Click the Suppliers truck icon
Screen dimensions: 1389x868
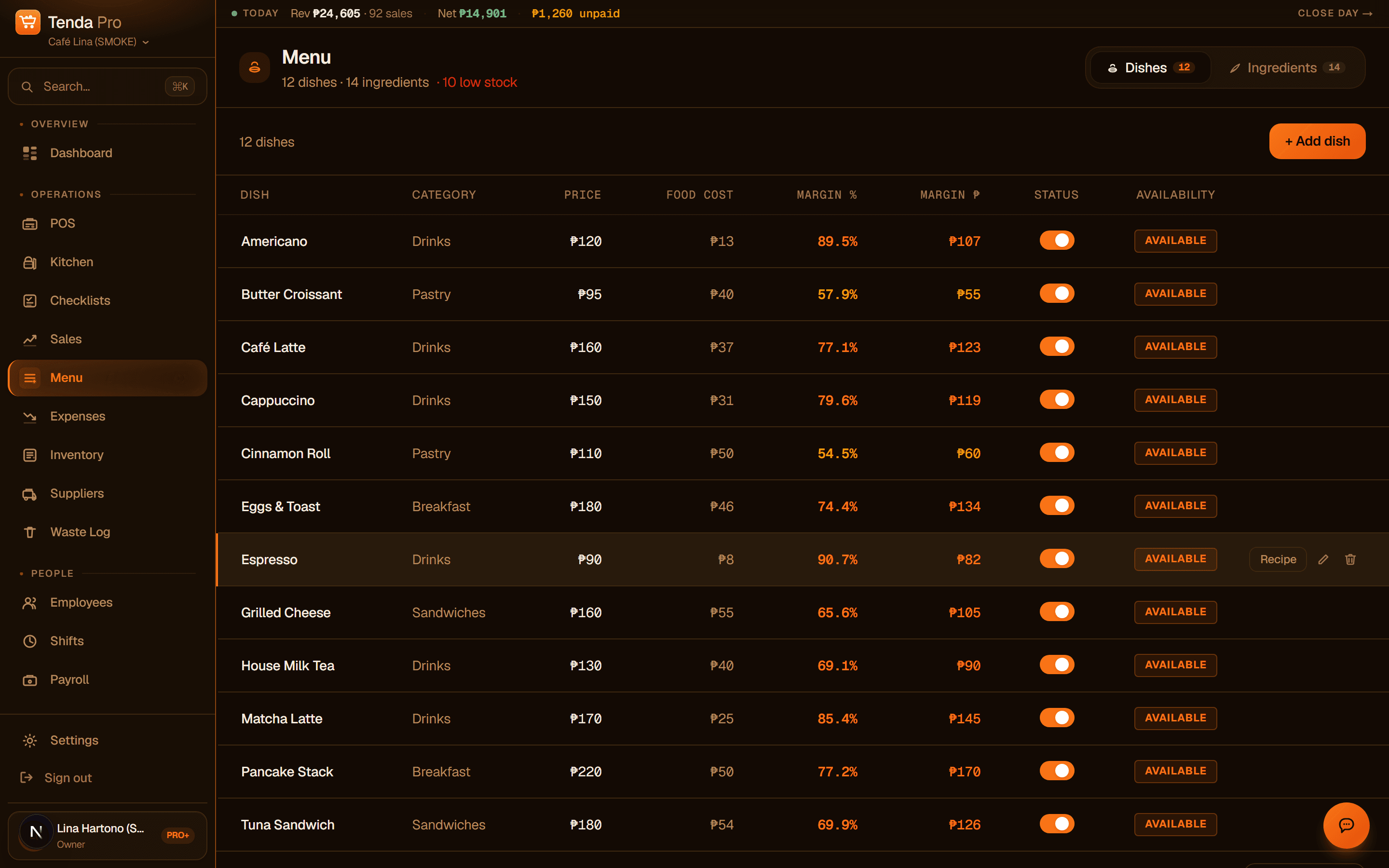pos(30,493)
